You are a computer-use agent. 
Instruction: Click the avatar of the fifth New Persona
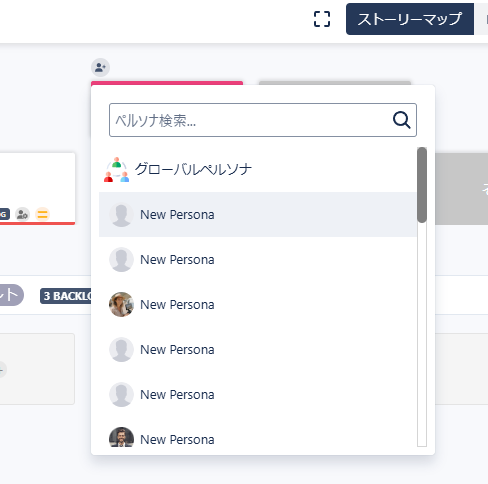click(x=121, y=395)
